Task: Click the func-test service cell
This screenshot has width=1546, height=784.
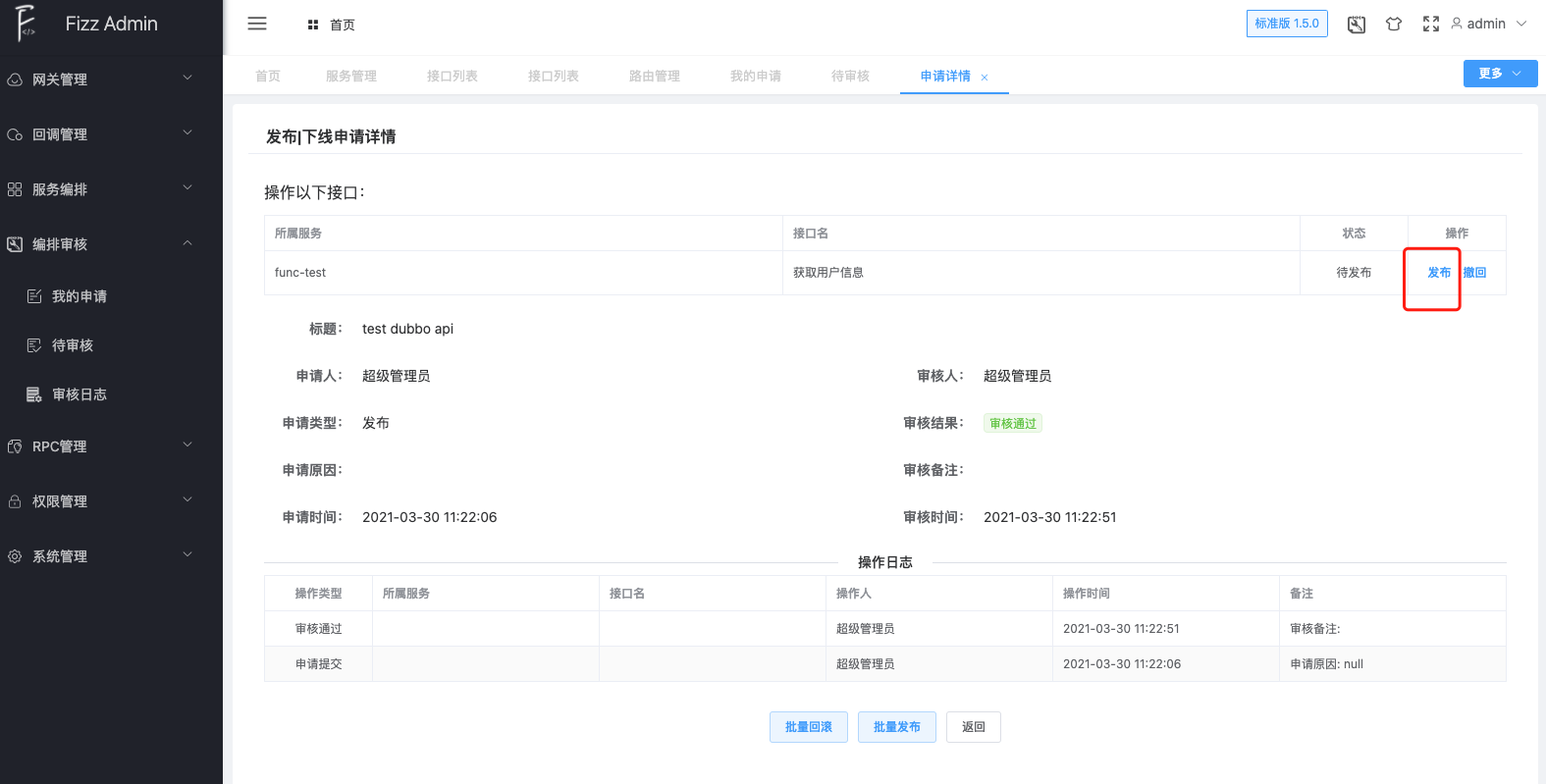Action: [523, 273]
